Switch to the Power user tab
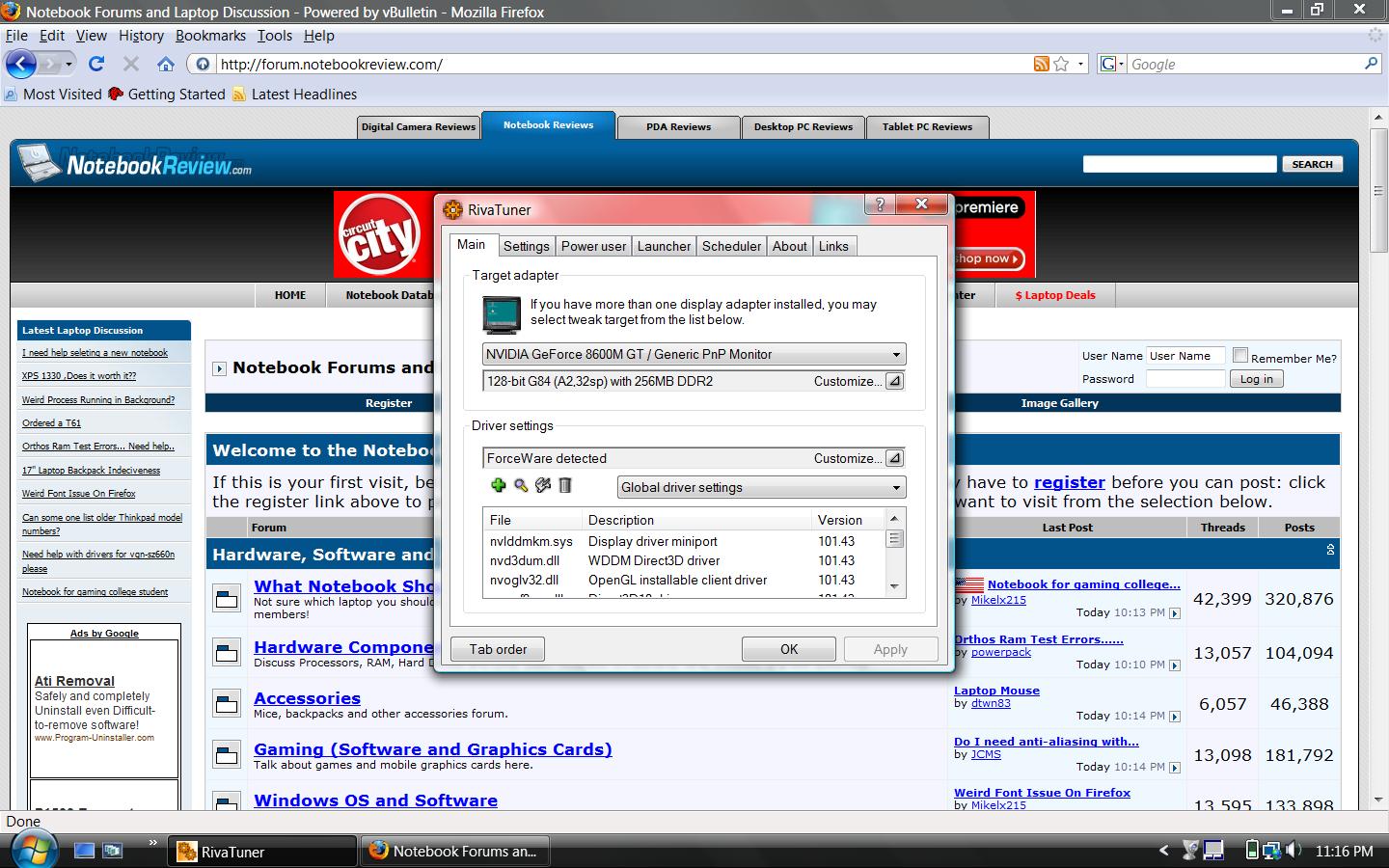The image size is (1389, 868). tap(593, 246)
